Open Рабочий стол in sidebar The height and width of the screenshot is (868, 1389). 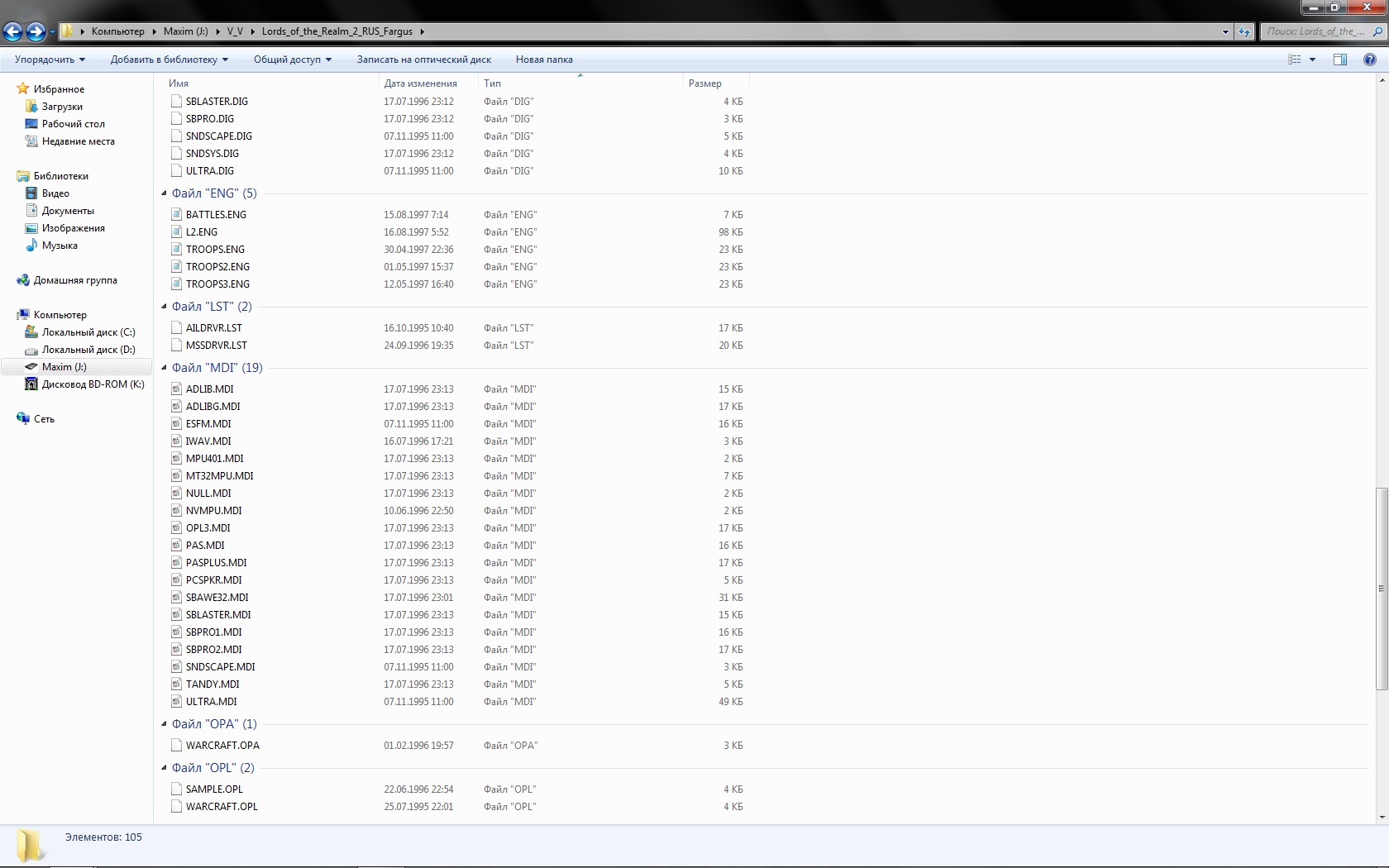[73, 124]
